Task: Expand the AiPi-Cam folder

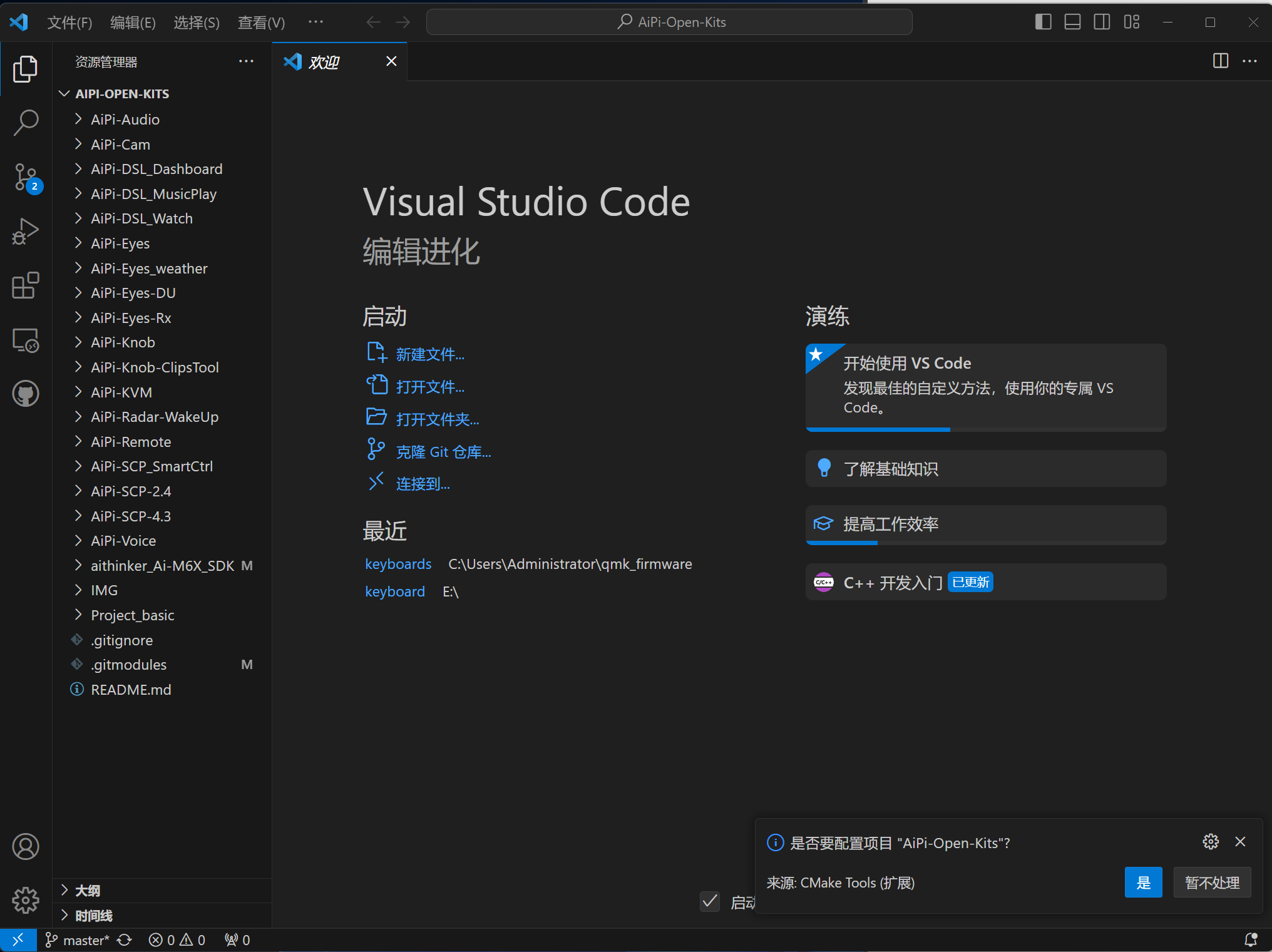Action: pos(162,145)
